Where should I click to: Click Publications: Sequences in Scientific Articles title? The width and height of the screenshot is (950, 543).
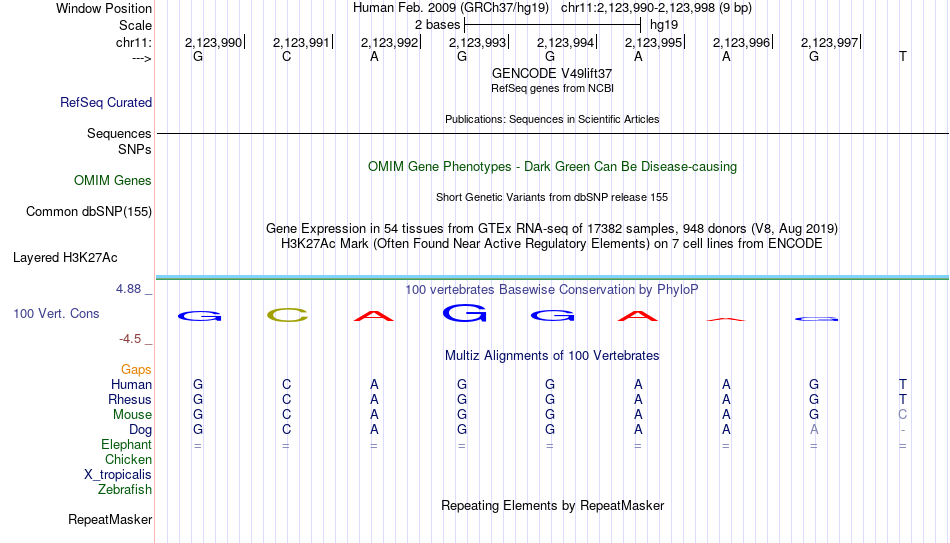coord(552,119)
